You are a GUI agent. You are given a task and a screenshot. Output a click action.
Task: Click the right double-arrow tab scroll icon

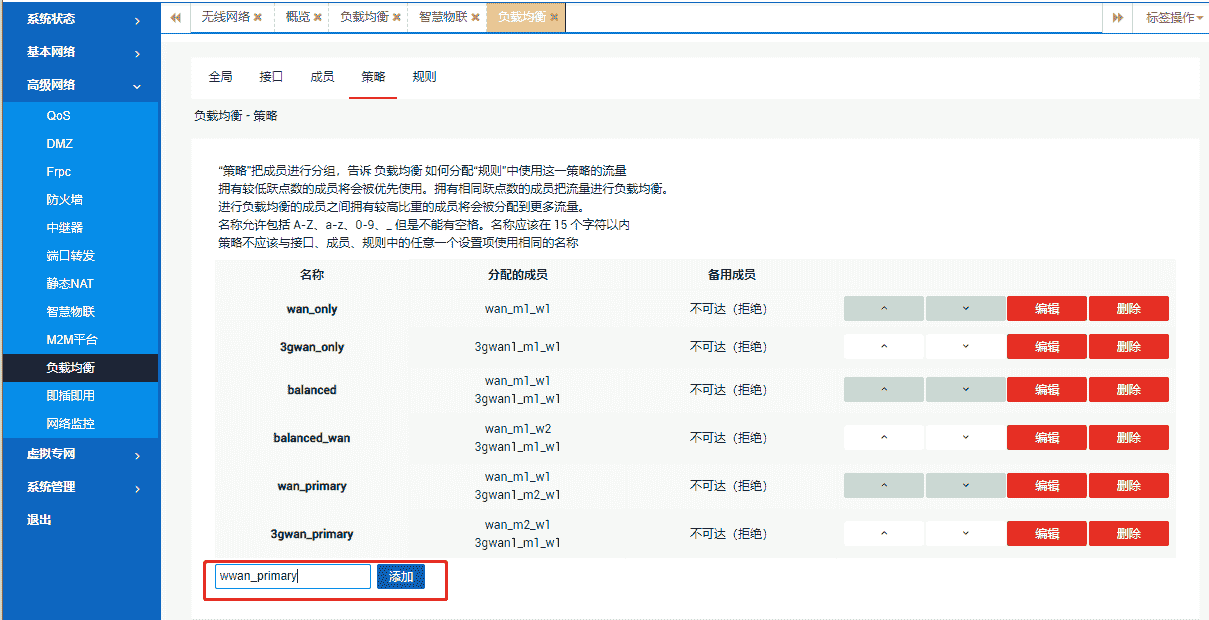click(x=1117, y=17)
